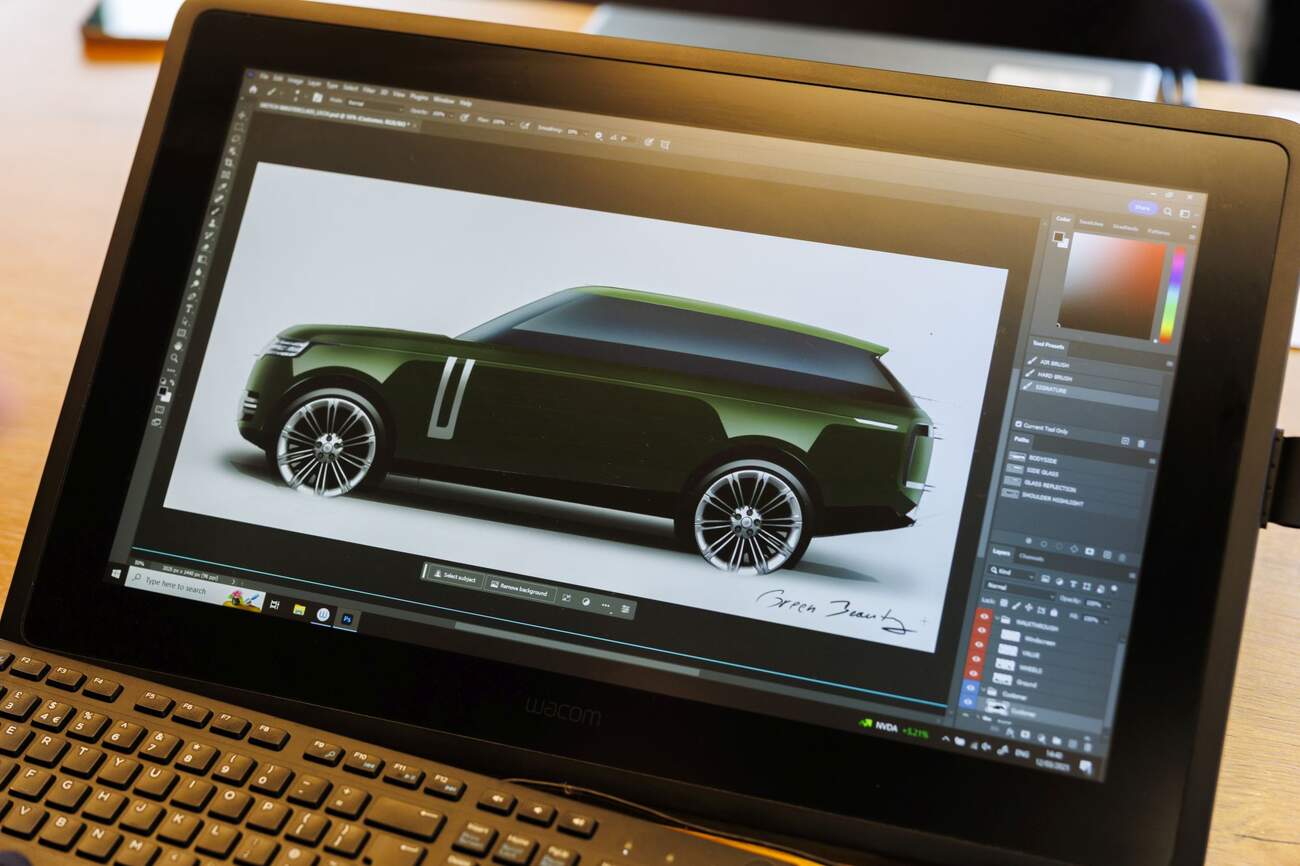Delete current path with the trash icon
The width and height of the screenshot is (1300, 866).
click(x=1140, y=444)
